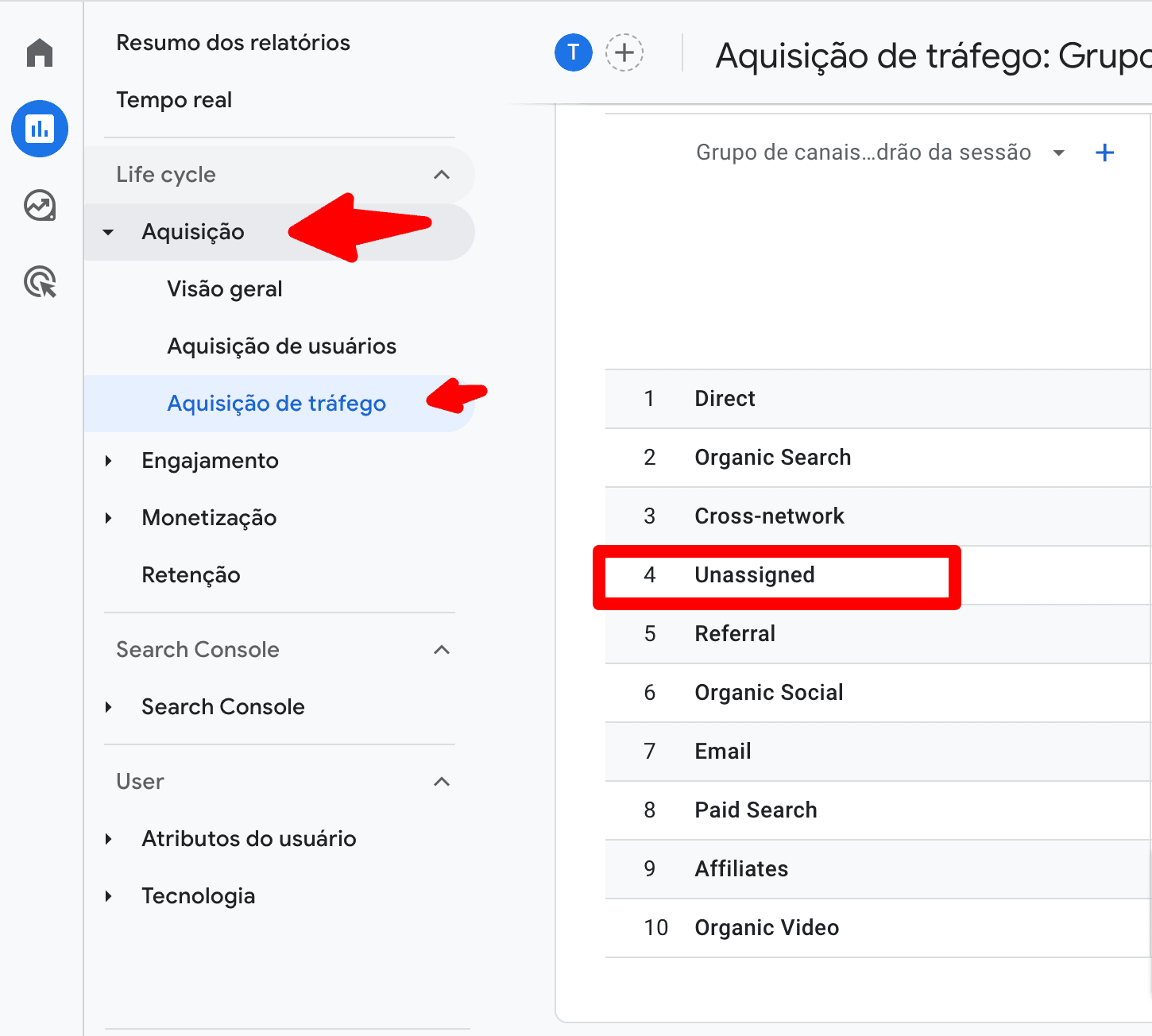
Task: Select the Reports bar chart icon
Action: click(40, 129)
